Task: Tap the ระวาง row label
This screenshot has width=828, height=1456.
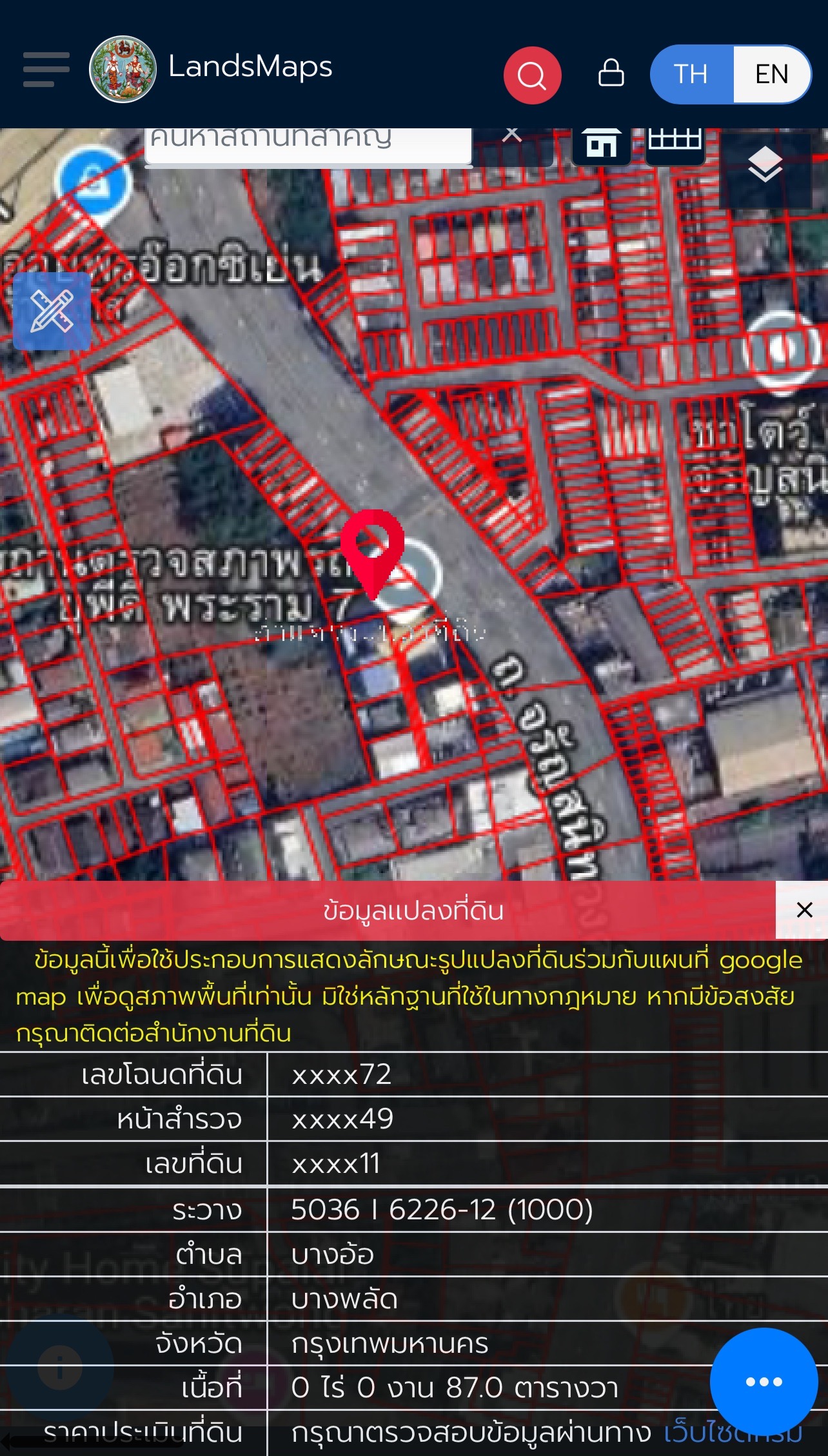Action: (x=207, y=1210)
